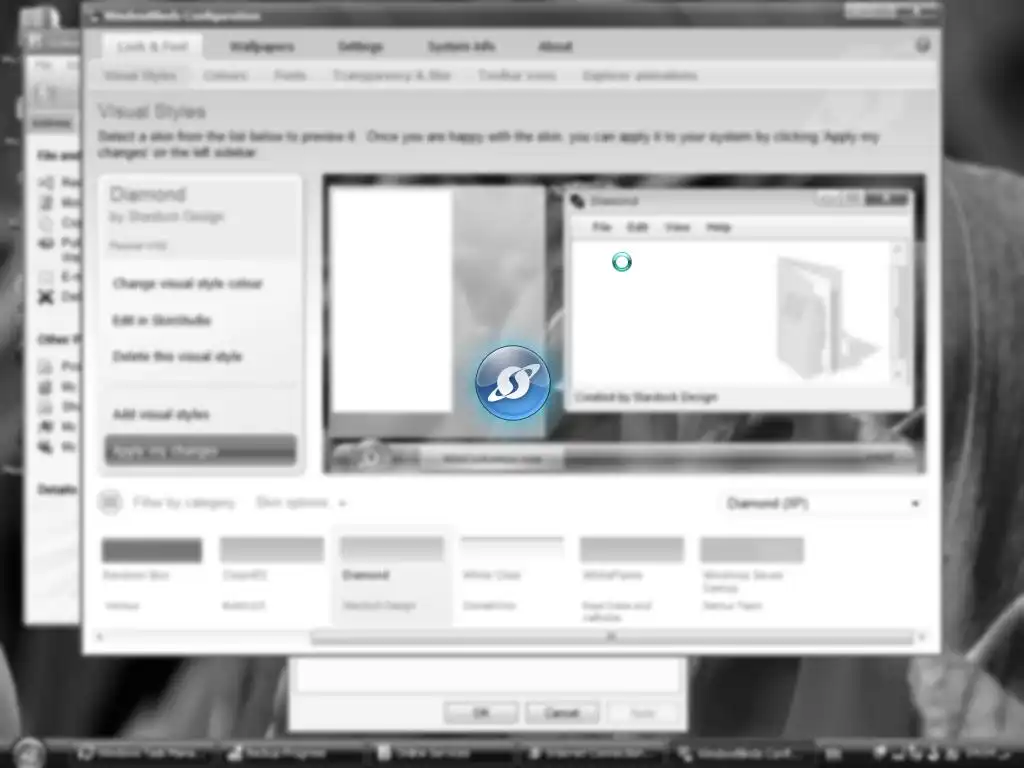Image resolution: width=1024 pixels, height=768 pixels.
Task: Click the Diamond preview window title icon
Action: 577,201
